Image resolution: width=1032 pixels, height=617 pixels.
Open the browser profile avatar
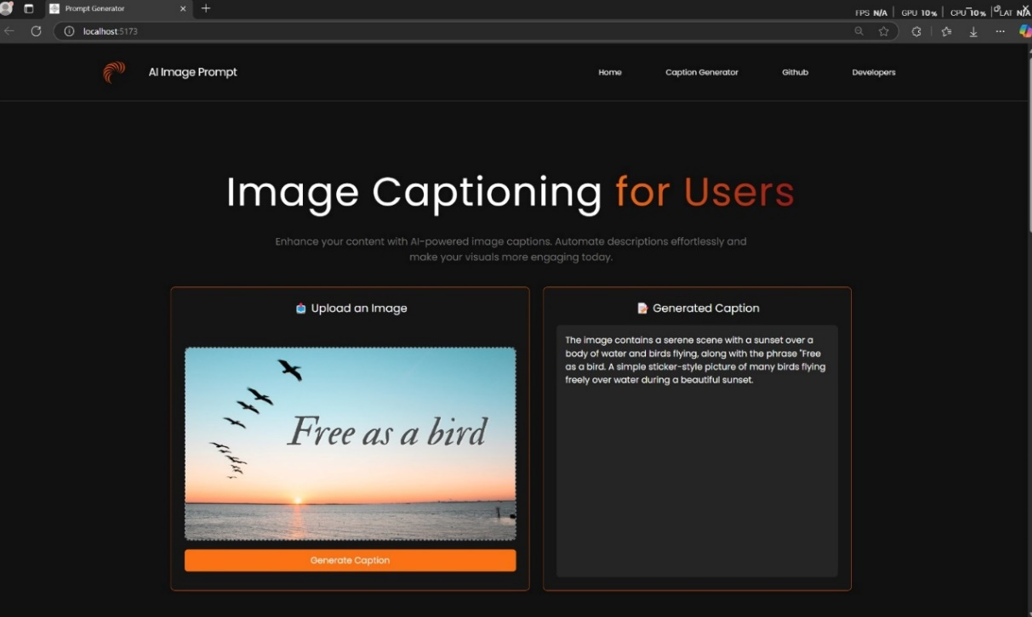point(6,9)
